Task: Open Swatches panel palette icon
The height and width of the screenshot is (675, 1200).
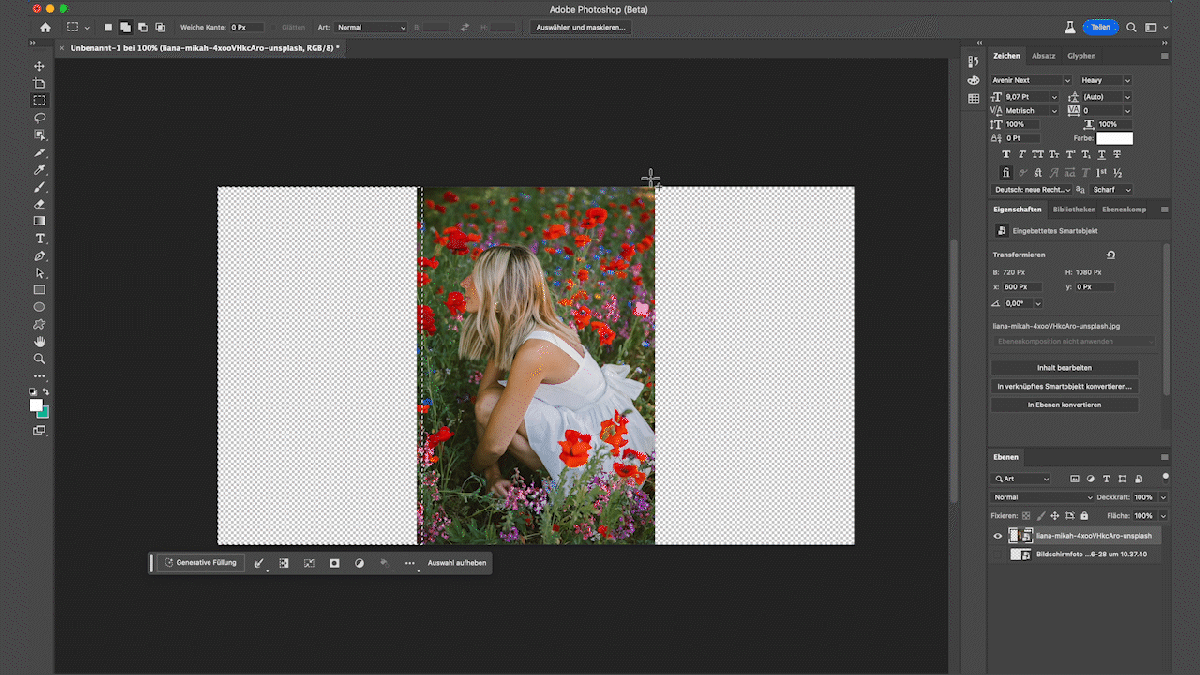Action: 973,80
